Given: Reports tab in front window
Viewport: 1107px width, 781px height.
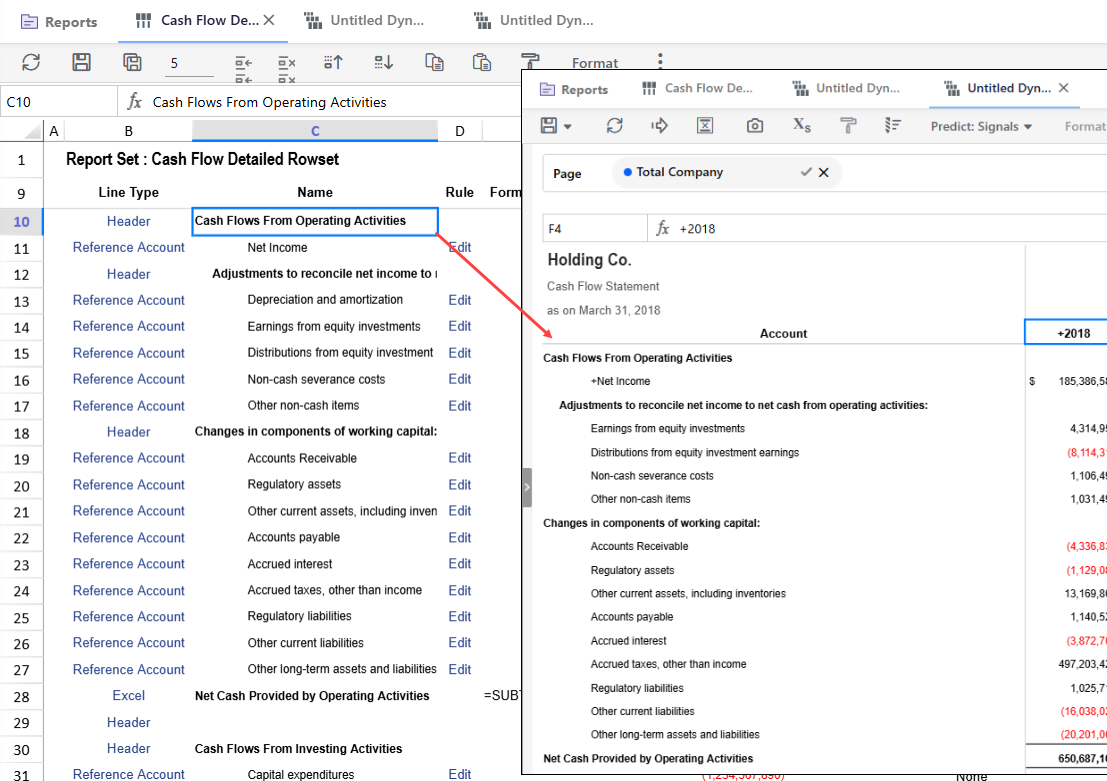Looking at the screenshot, I should (574, 89).
